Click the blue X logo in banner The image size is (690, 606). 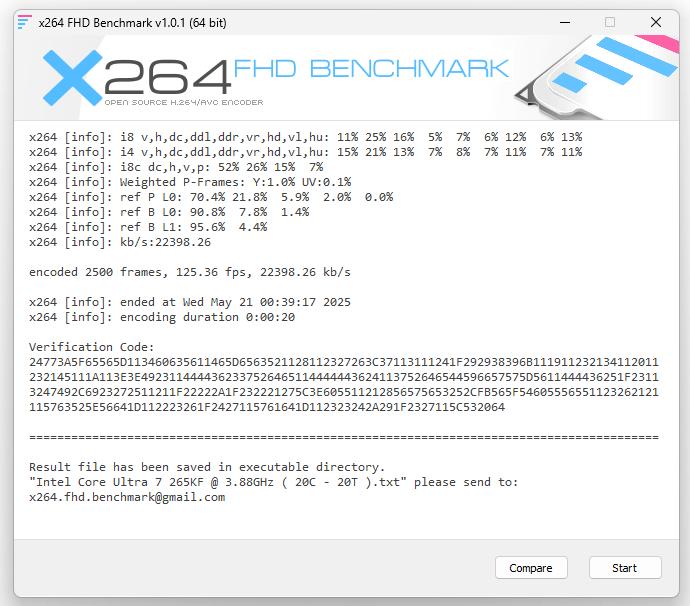click(x=72, y=78)
